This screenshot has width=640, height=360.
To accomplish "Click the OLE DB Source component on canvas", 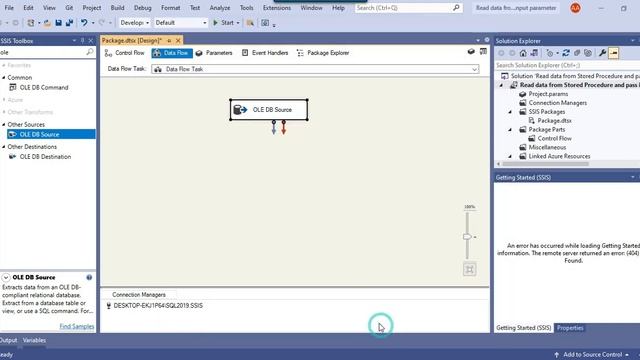I will pos(269,110).
